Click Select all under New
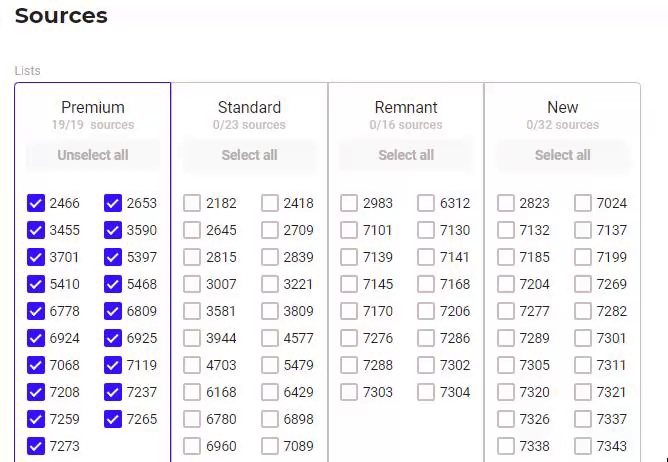The width and height of the screenshot is (668, 462). coord(563,155)
